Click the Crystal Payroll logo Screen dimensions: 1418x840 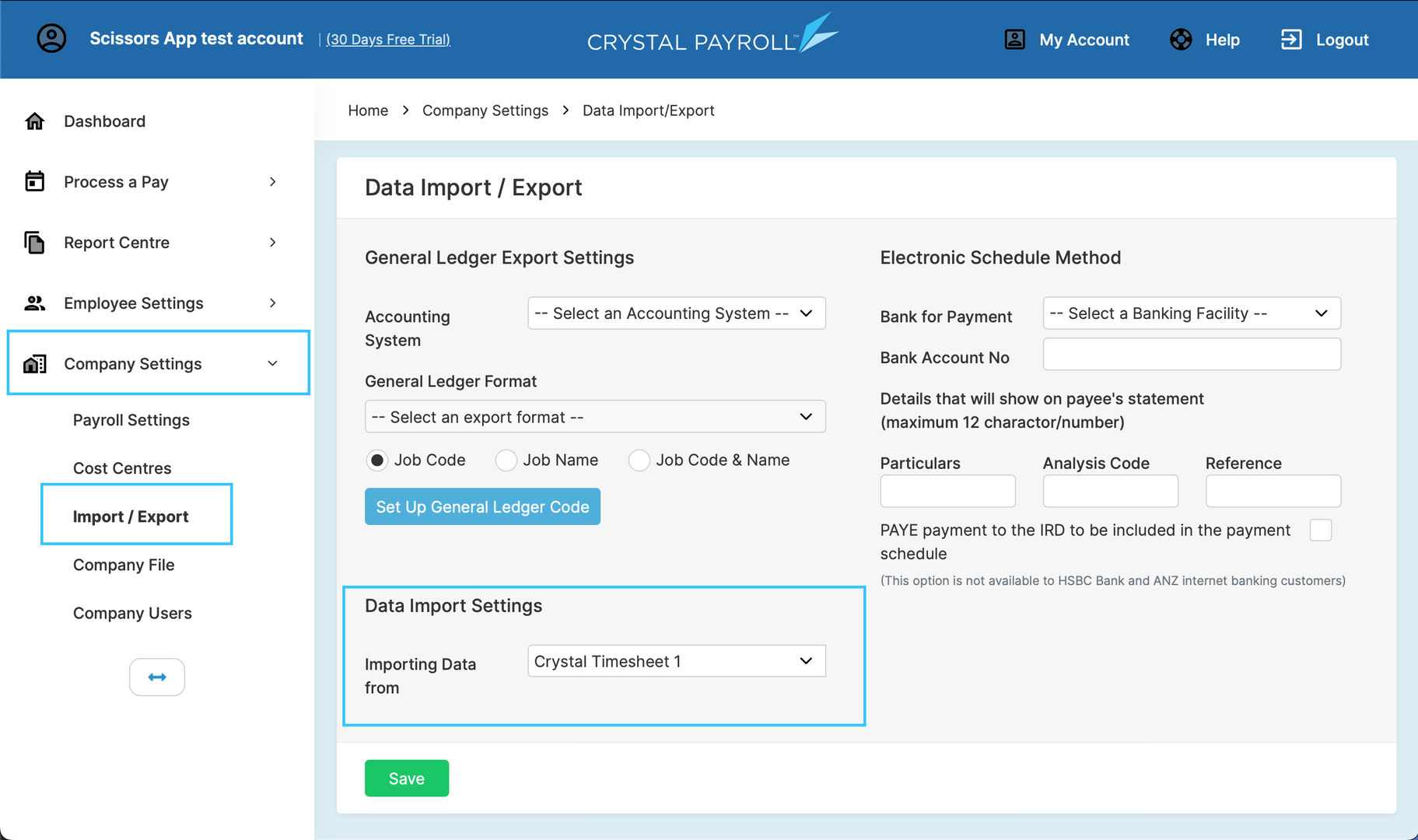713,35
